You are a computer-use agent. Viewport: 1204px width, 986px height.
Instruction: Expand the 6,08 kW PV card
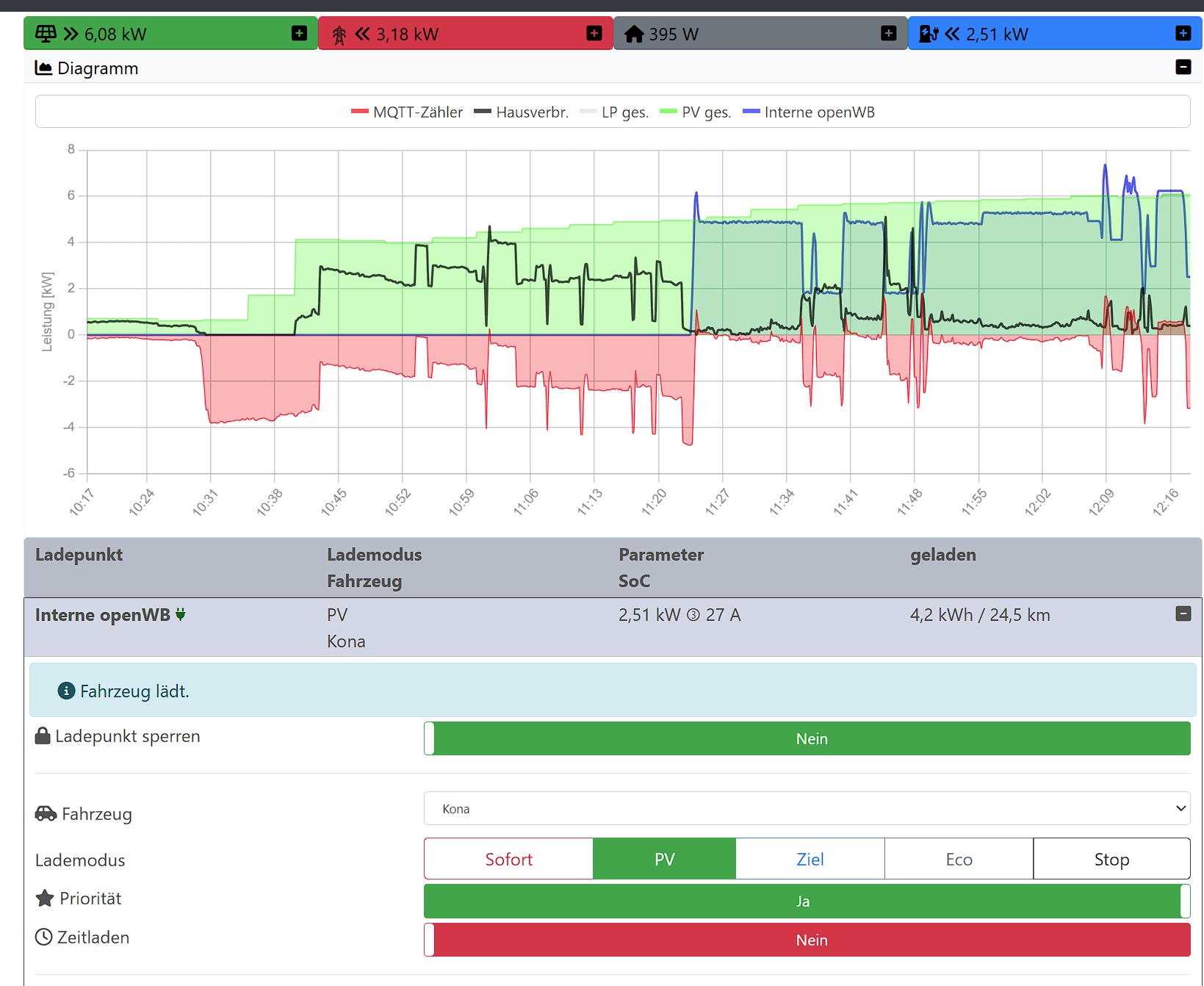[x=300, y=33]
